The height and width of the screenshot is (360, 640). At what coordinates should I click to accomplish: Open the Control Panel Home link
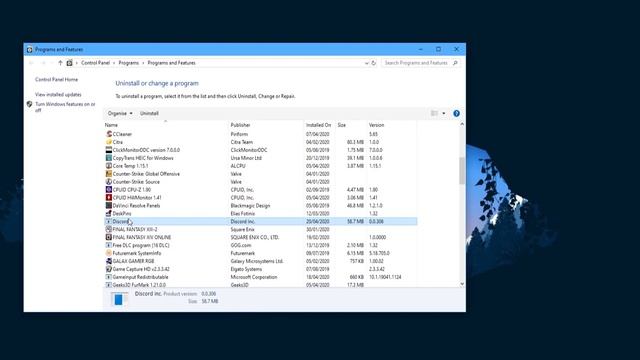coord(56,80)
